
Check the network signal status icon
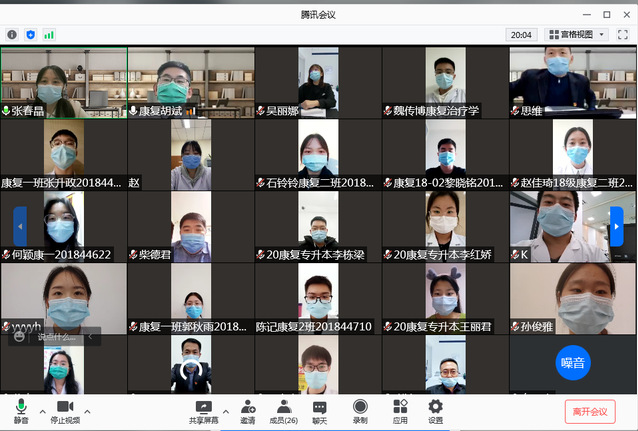click(49, 34)
